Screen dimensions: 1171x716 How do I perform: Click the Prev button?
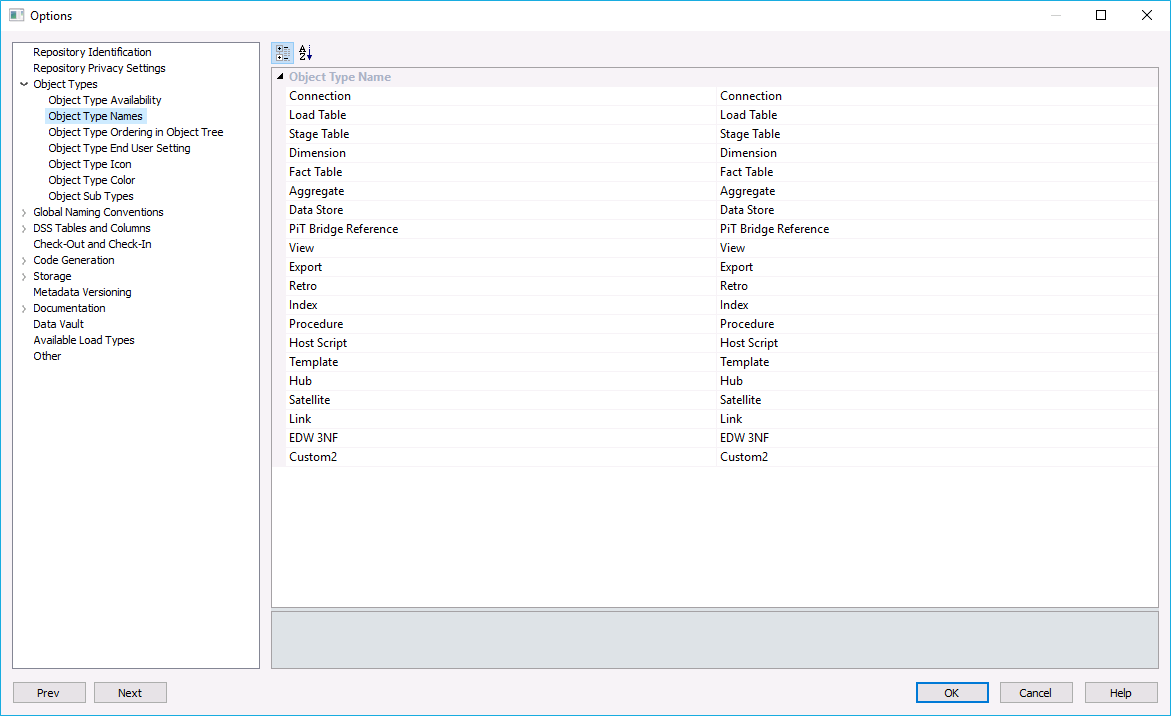[49, 693]
